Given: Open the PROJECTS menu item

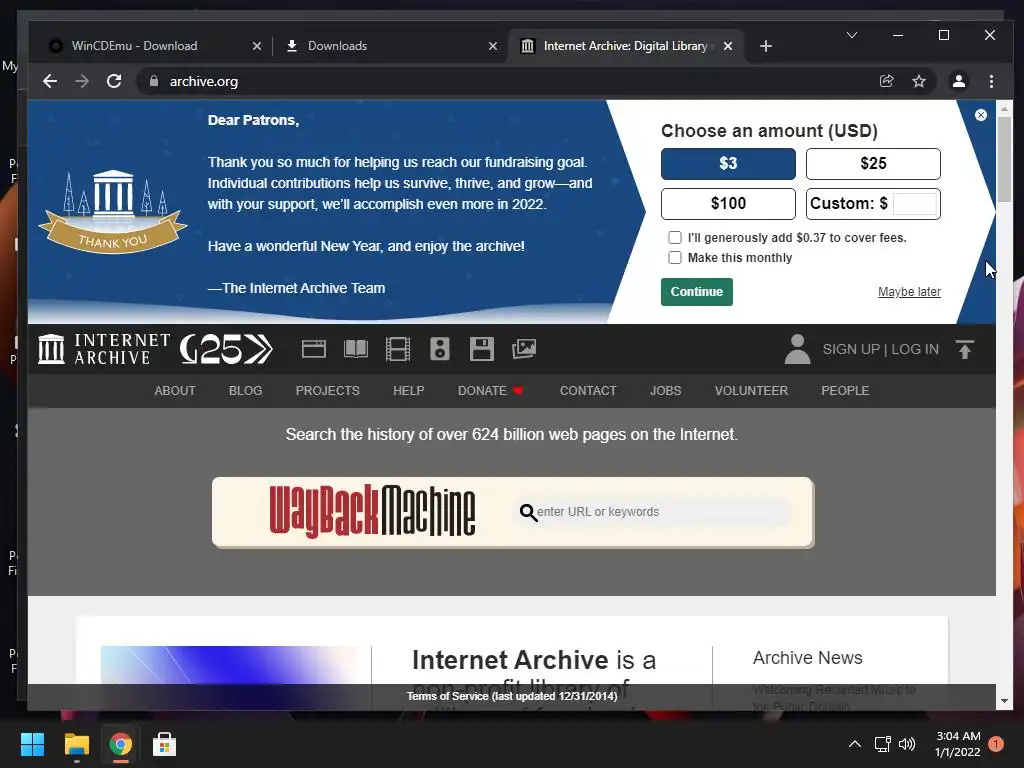Looking at the screenshot, I should pyautogui.click(x=328, y=391).
